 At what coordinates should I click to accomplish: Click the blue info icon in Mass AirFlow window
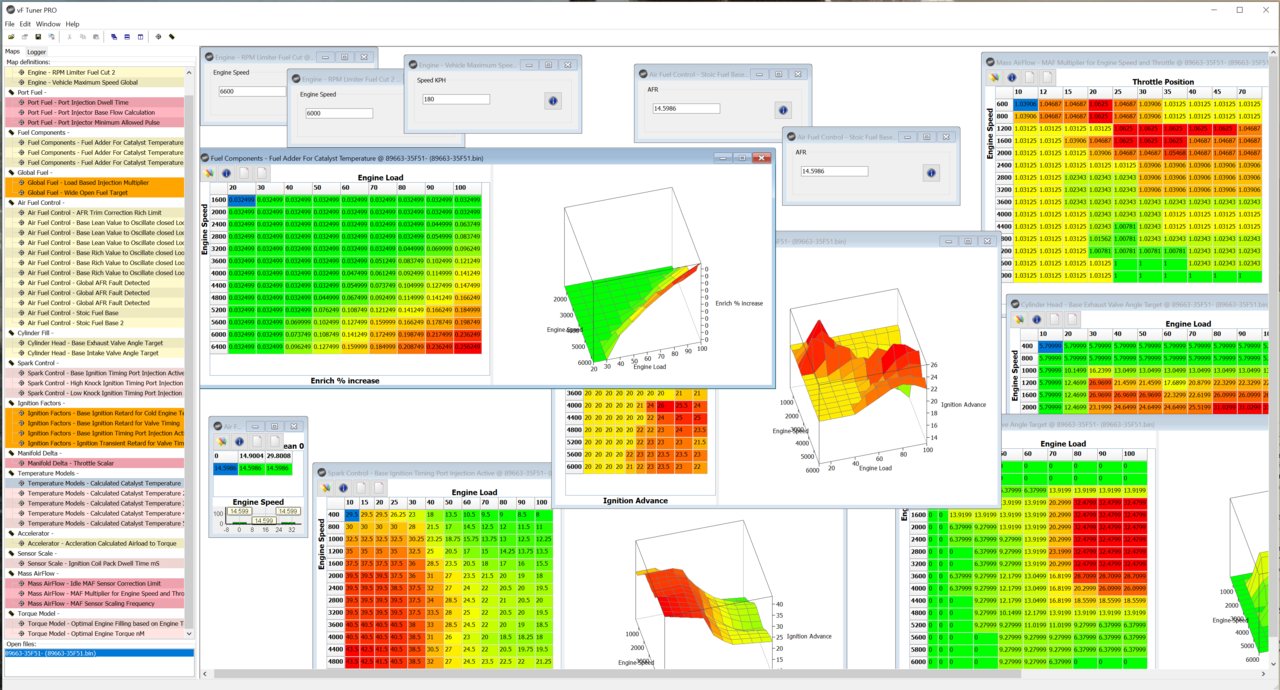[1010, 76]
